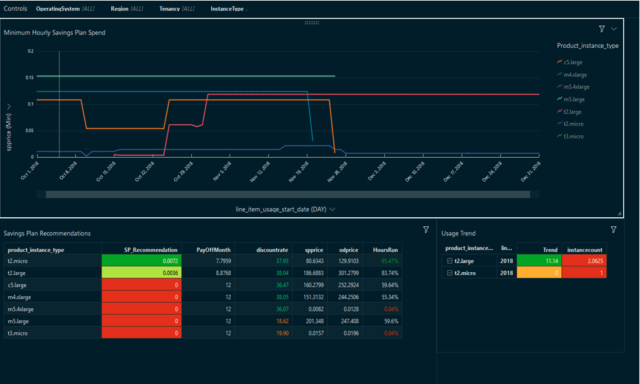Image resolution: width=640 pixels, height=384 pixels.
Task: Click product_instance_type column header
Action: 52,250
